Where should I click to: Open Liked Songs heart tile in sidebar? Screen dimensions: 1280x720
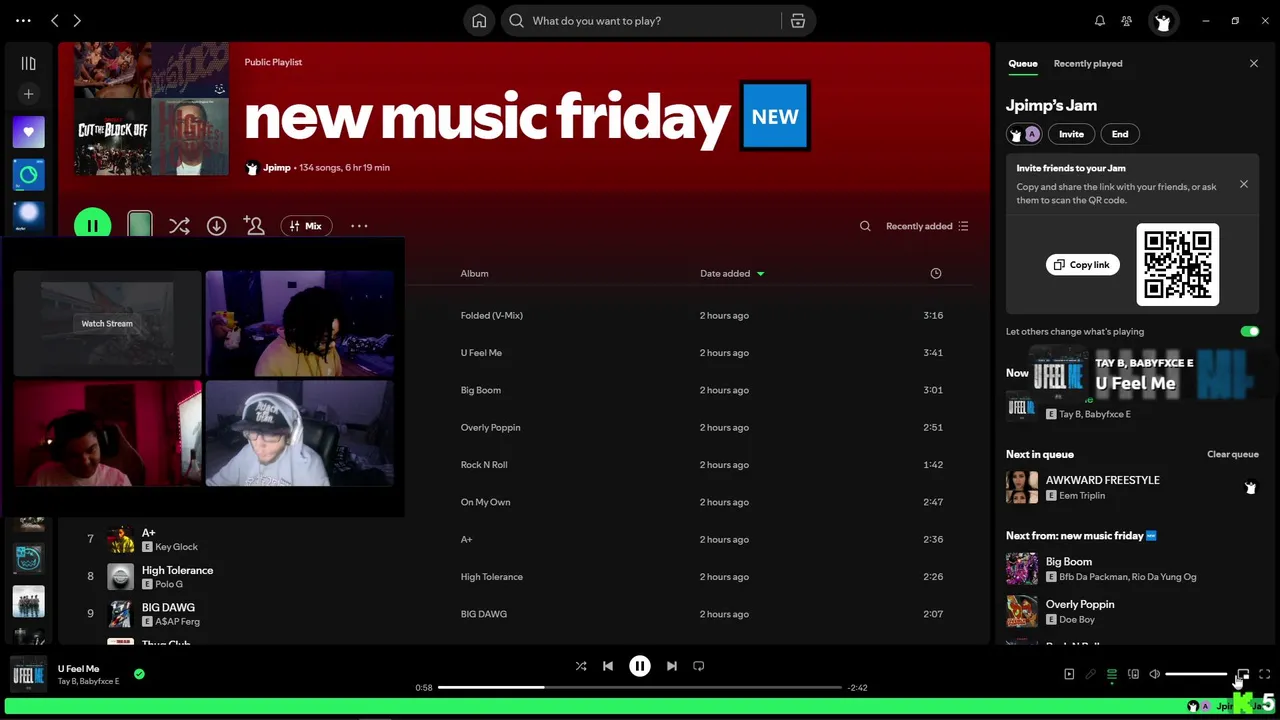point(28,132)
